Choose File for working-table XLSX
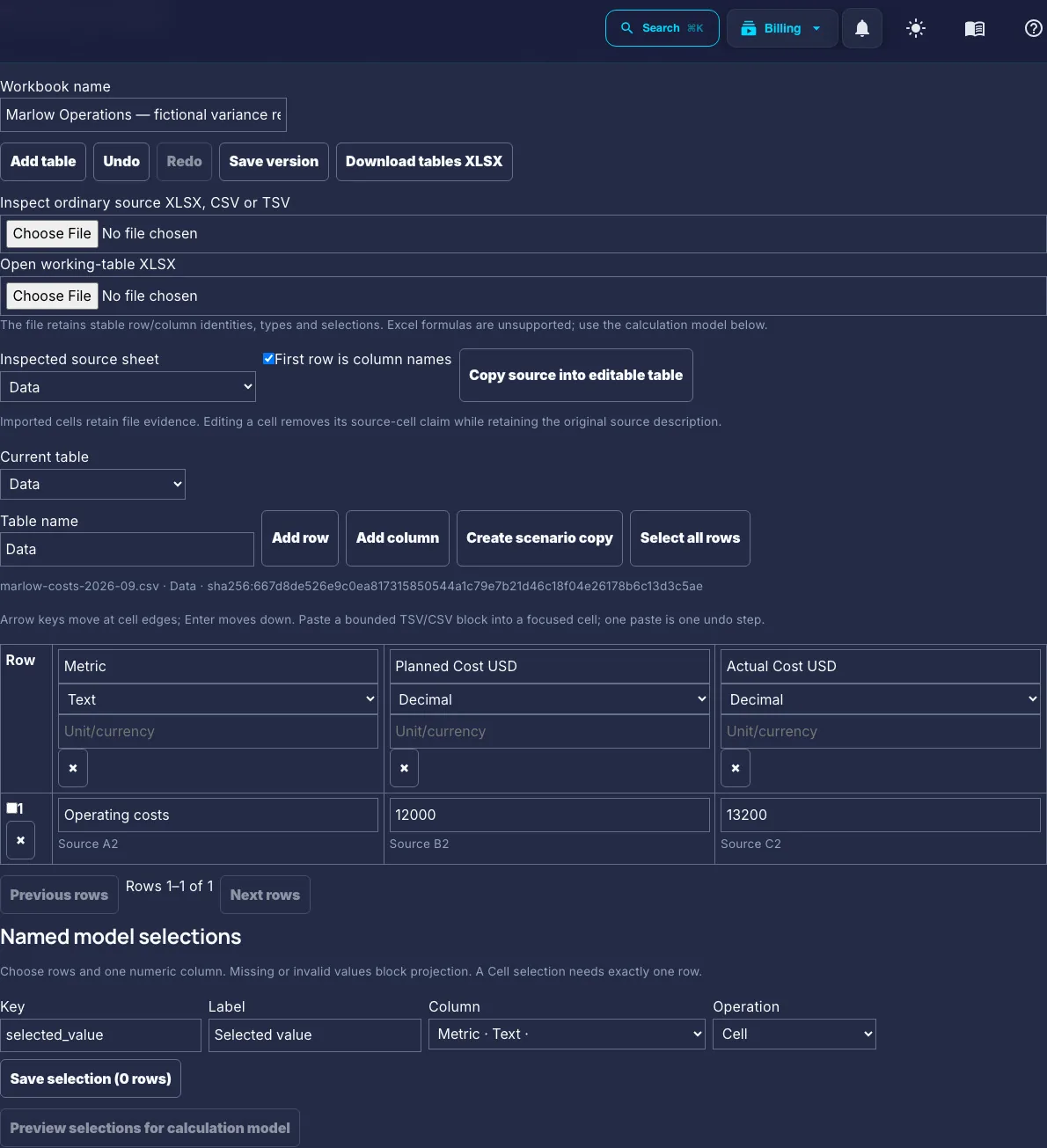This screenshot has width=1047, height=1148. tap(52, 296)
